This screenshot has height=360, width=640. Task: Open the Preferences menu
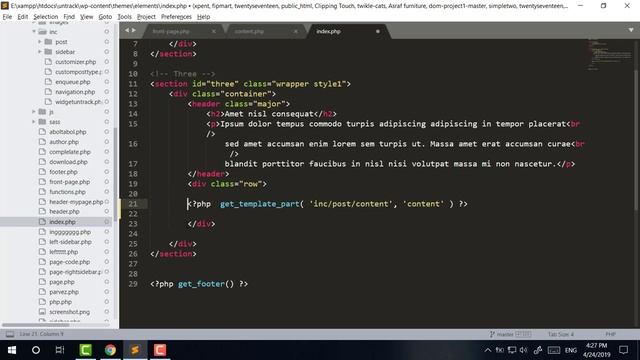[x=176, y=17]
